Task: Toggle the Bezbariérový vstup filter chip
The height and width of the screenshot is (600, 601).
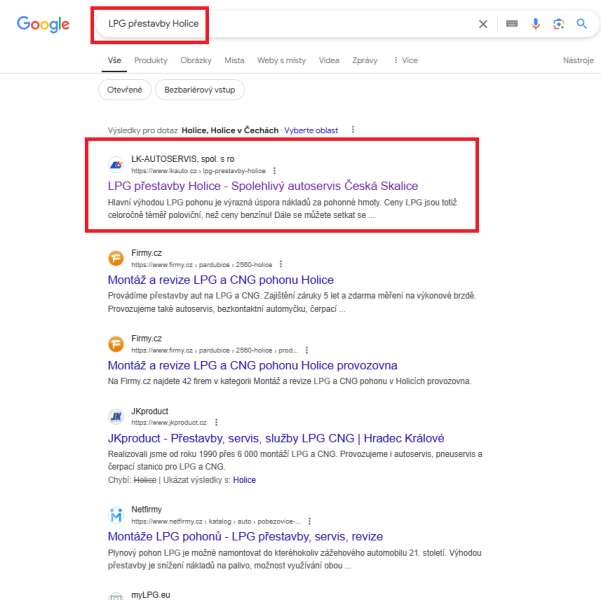Action: [200, 90]
